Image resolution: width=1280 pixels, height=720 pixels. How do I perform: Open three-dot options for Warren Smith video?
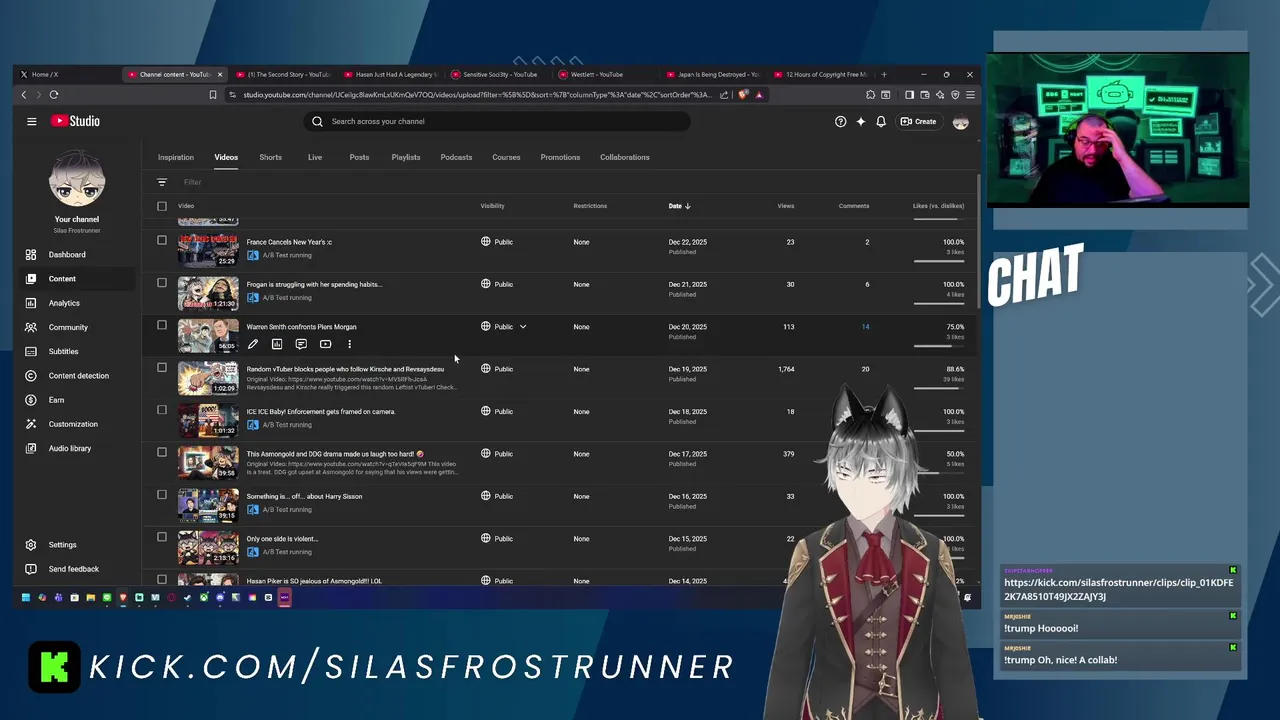tap(349, 344)
